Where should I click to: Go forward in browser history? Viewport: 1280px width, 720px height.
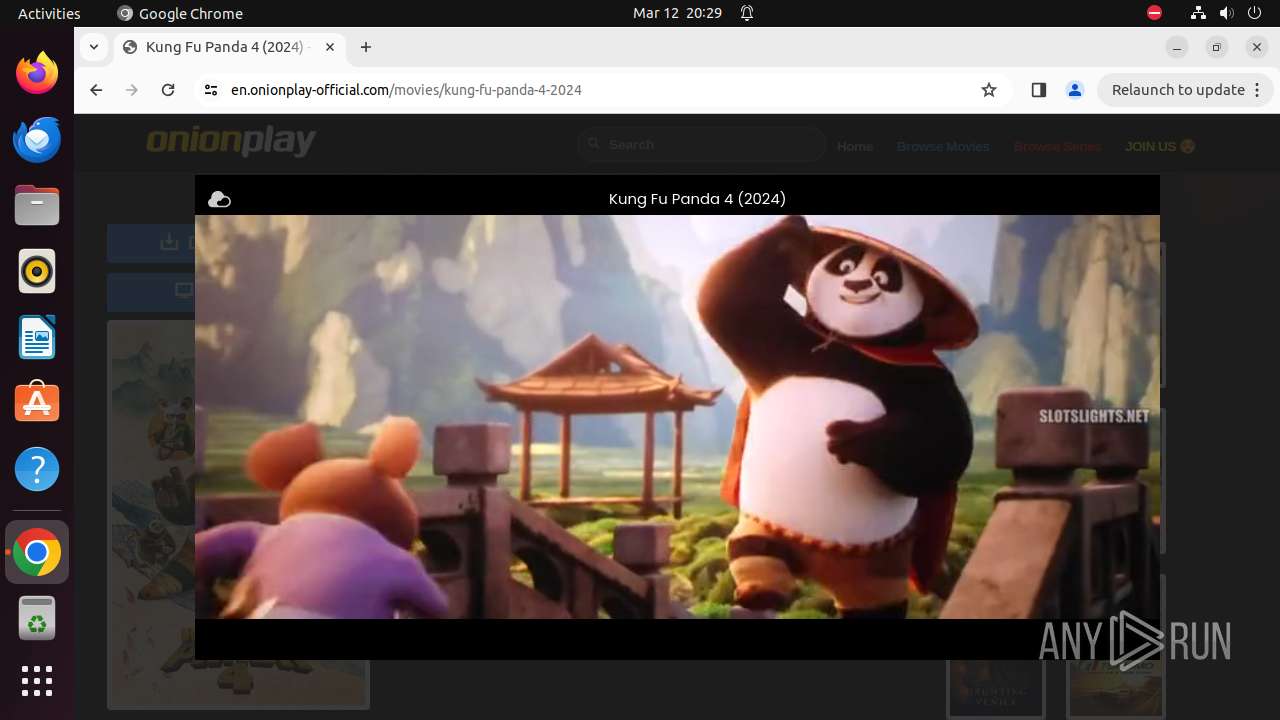[132, 90]
